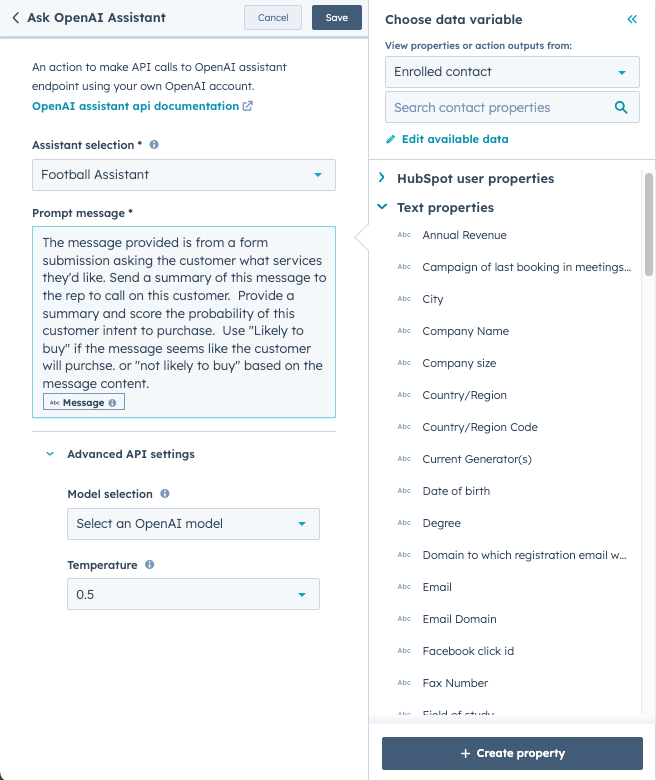Click the info icon next to Temperature
The width and height of the screenshot is (656, 780).
click(149, 565)
